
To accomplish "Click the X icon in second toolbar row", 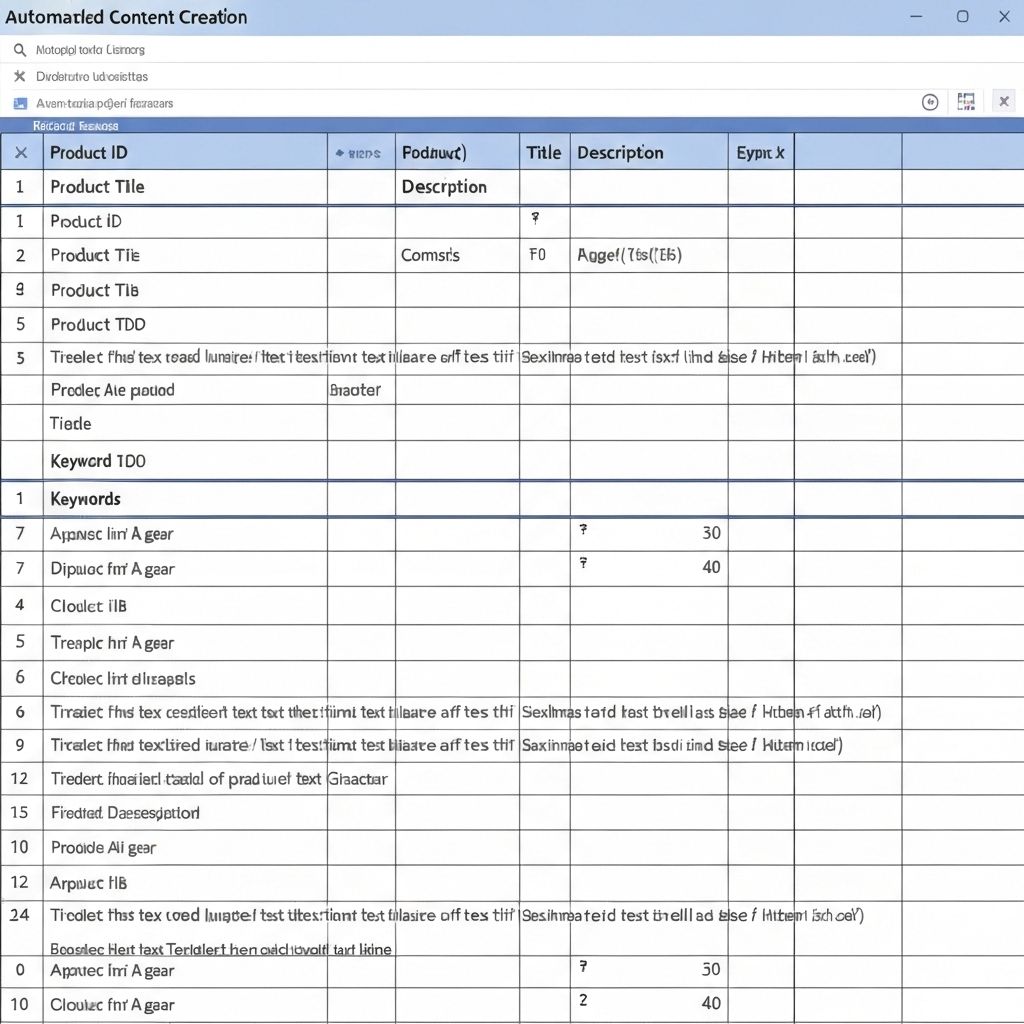I will pyautogui.click(x=19, y=76).
